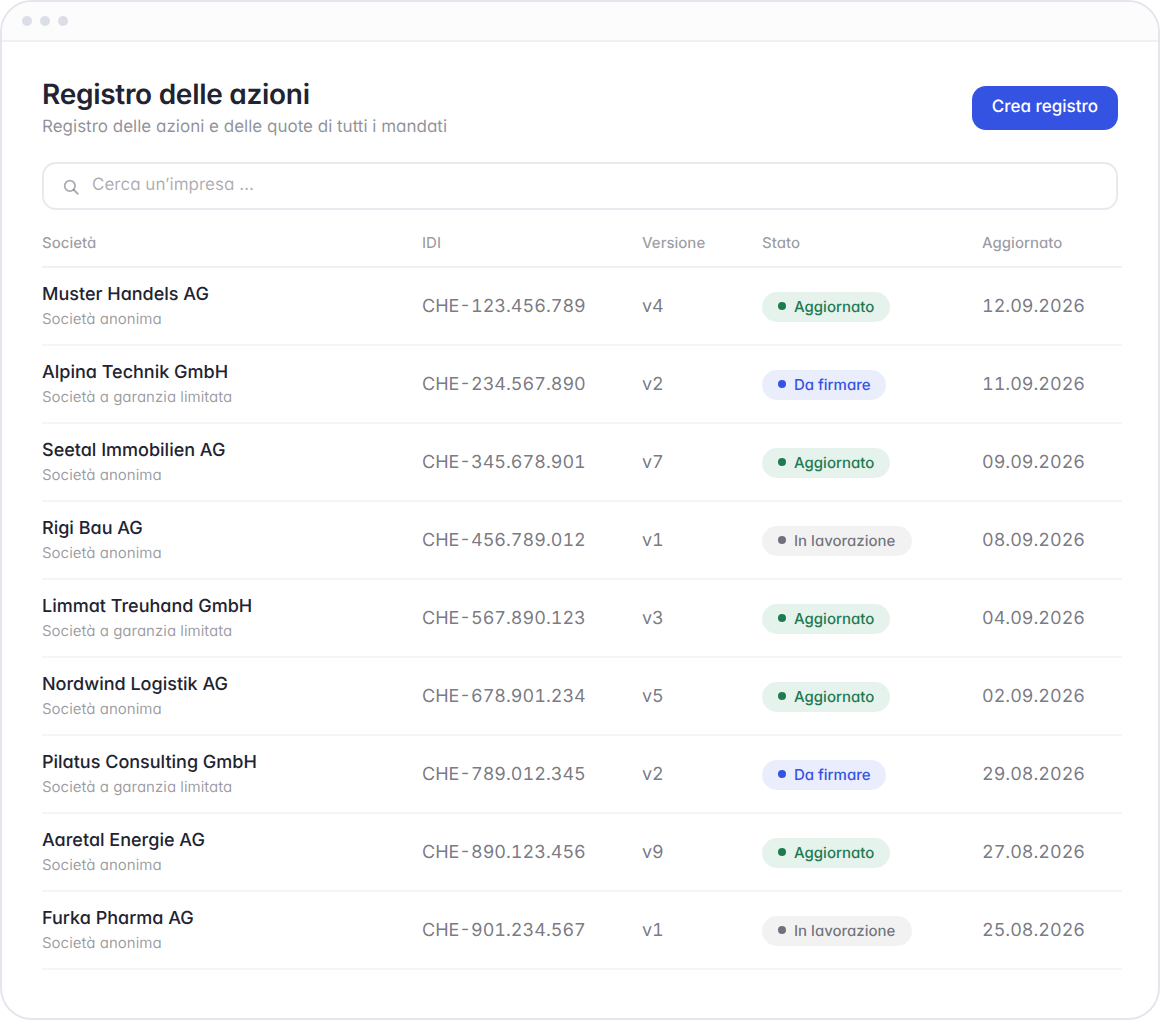Click IDI CHE-890.123.456
Viewport: 1160px width, 1020px height.
click(503, 852)
